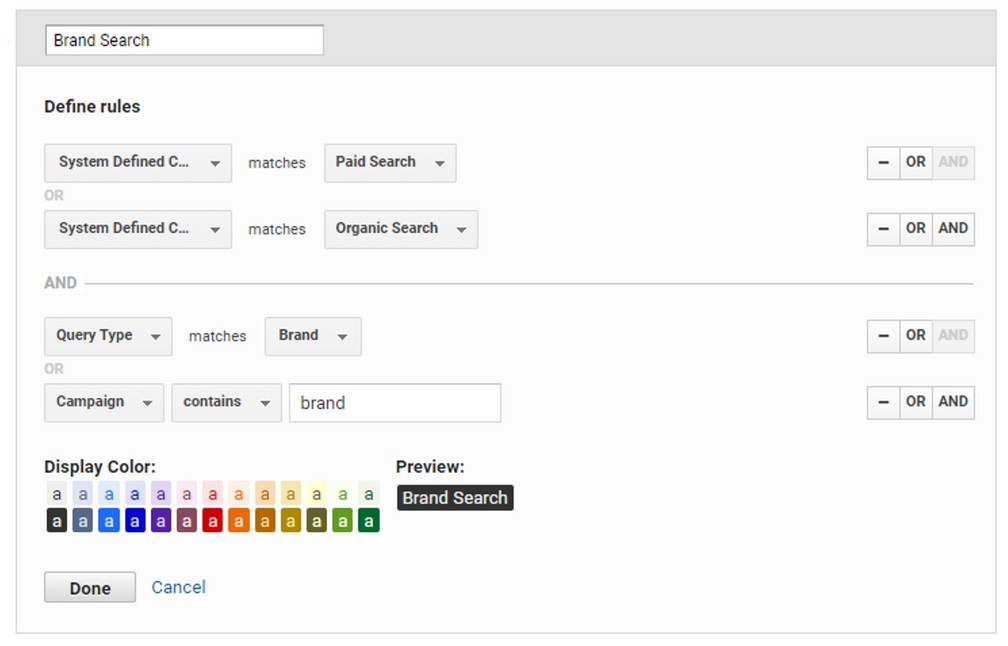The image size is (1008, 646).
Task: Choose the pale peach swatch above bright orange
Action: (x=238, y=494)
